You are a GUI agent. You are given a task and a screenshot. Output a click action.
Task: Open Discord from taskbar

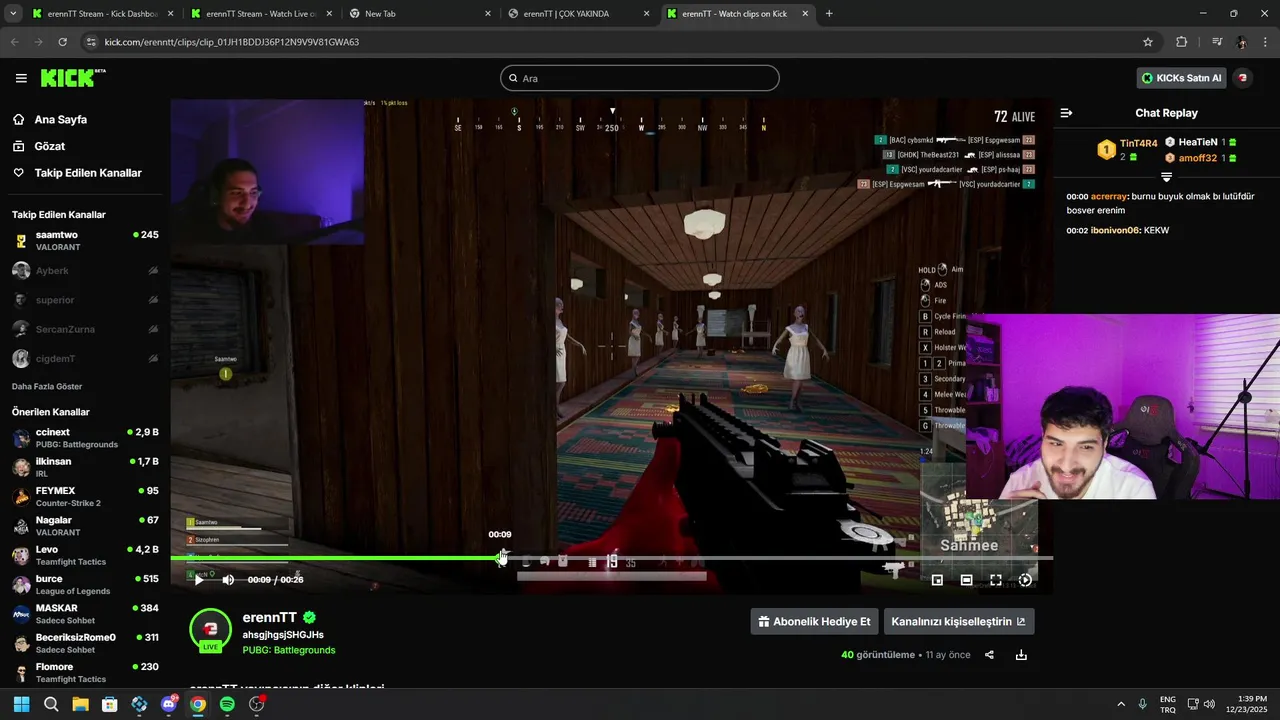click(169, 704)
